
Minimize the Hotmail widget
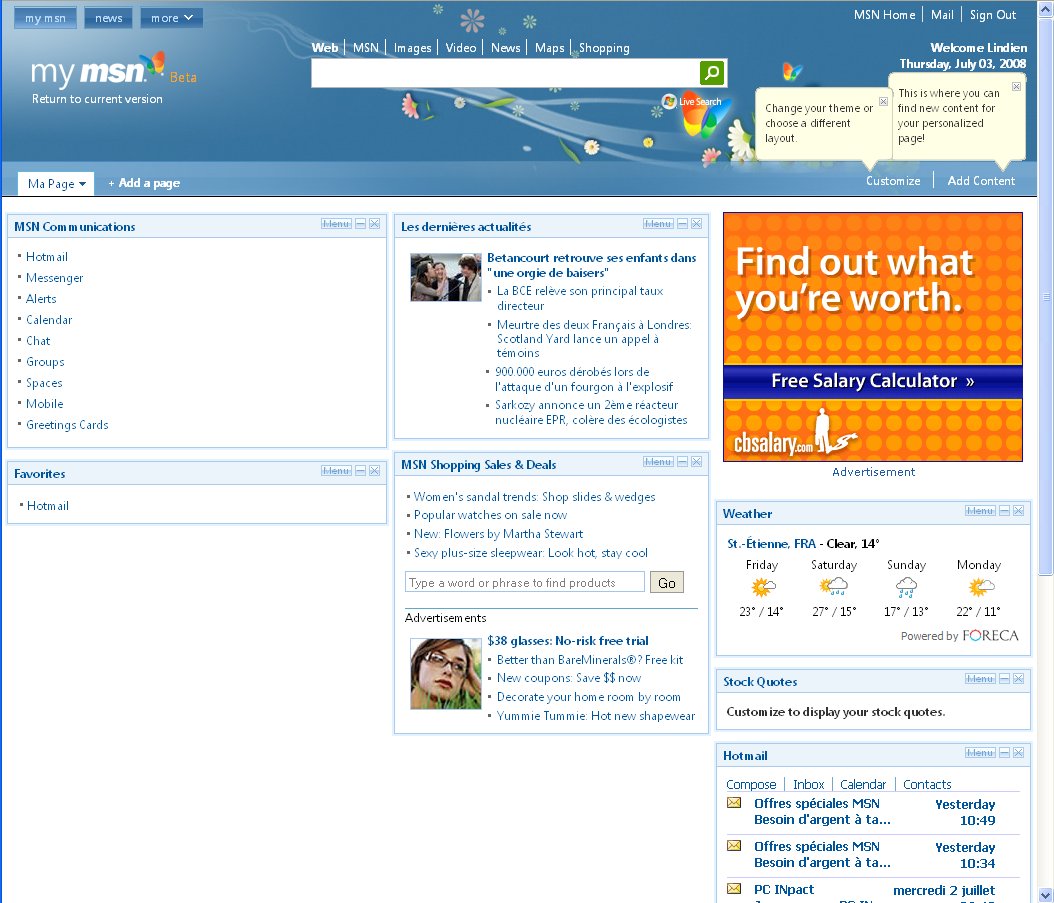[x=1004, y=753]
